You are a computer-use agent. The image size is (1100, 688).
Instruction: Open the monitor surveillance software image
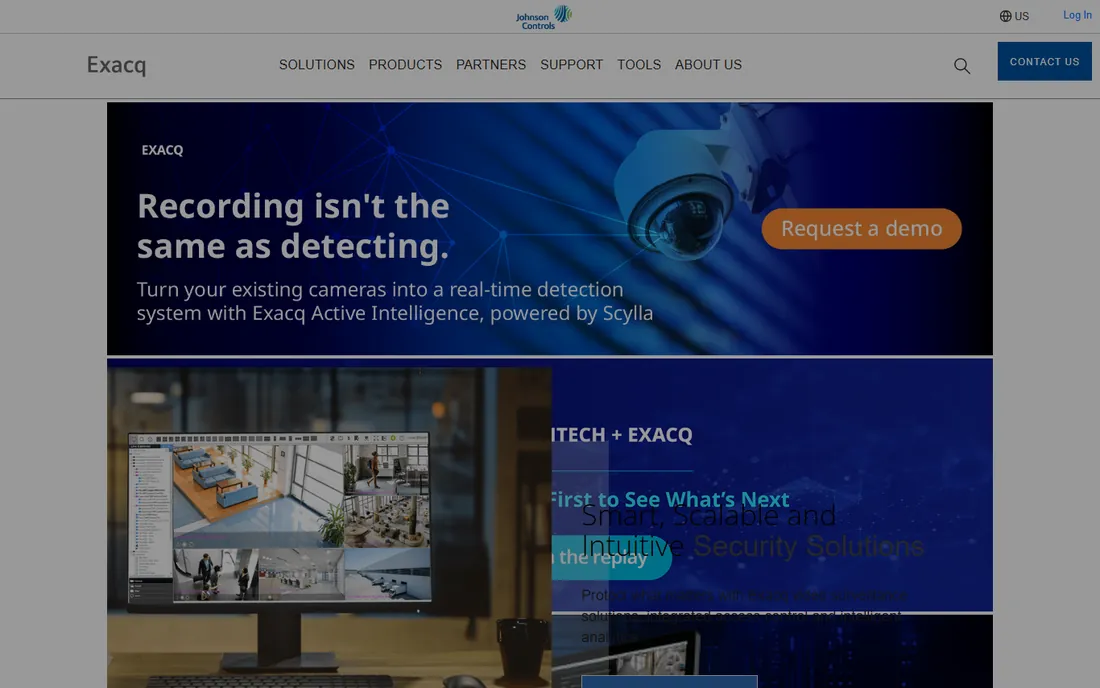tap(329, 527)
